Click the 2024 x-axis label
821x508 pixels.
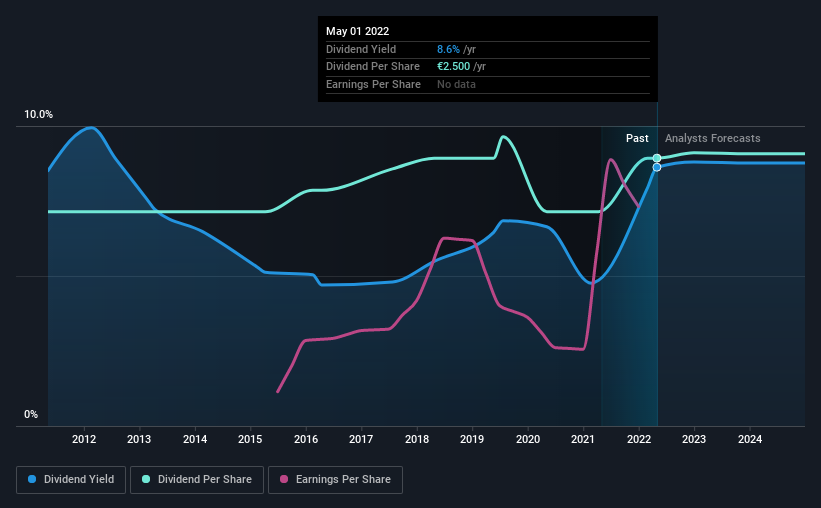750,439
